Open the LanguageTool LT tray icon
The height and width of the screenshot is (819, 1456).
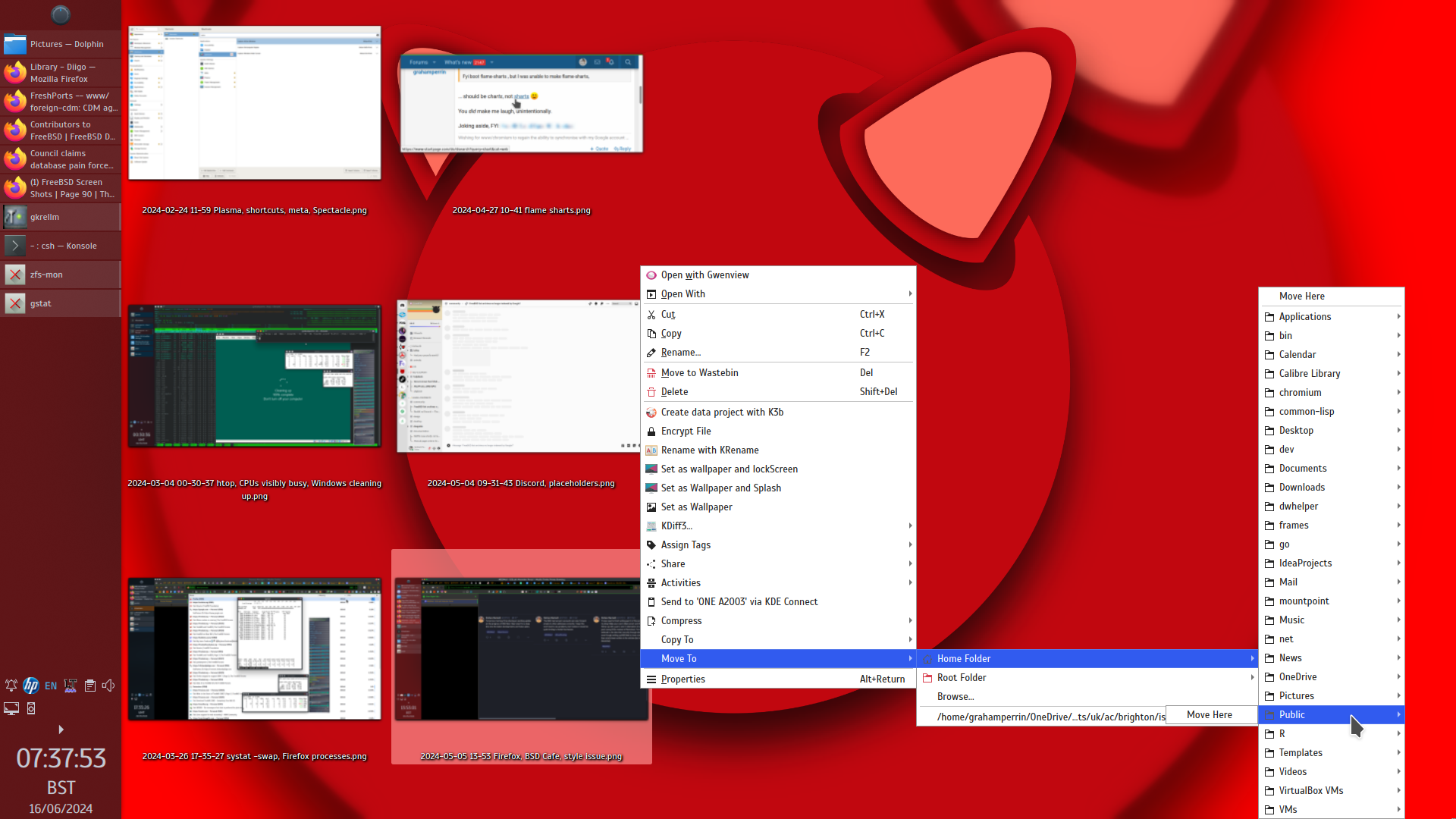[x=71, y=686]
